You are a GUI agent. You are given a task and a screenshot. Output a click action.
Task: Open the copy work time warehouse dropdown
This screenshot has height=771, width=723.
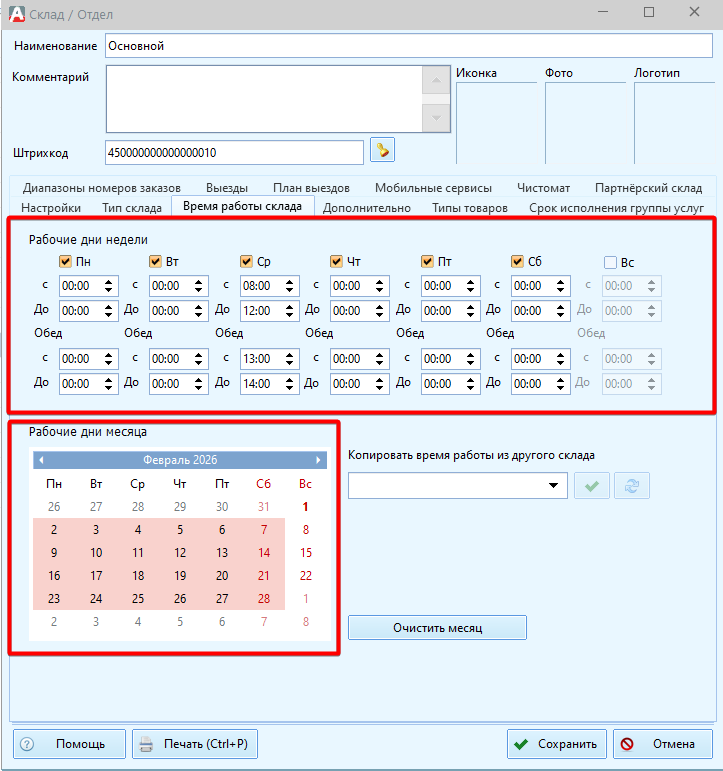point(553,485)
